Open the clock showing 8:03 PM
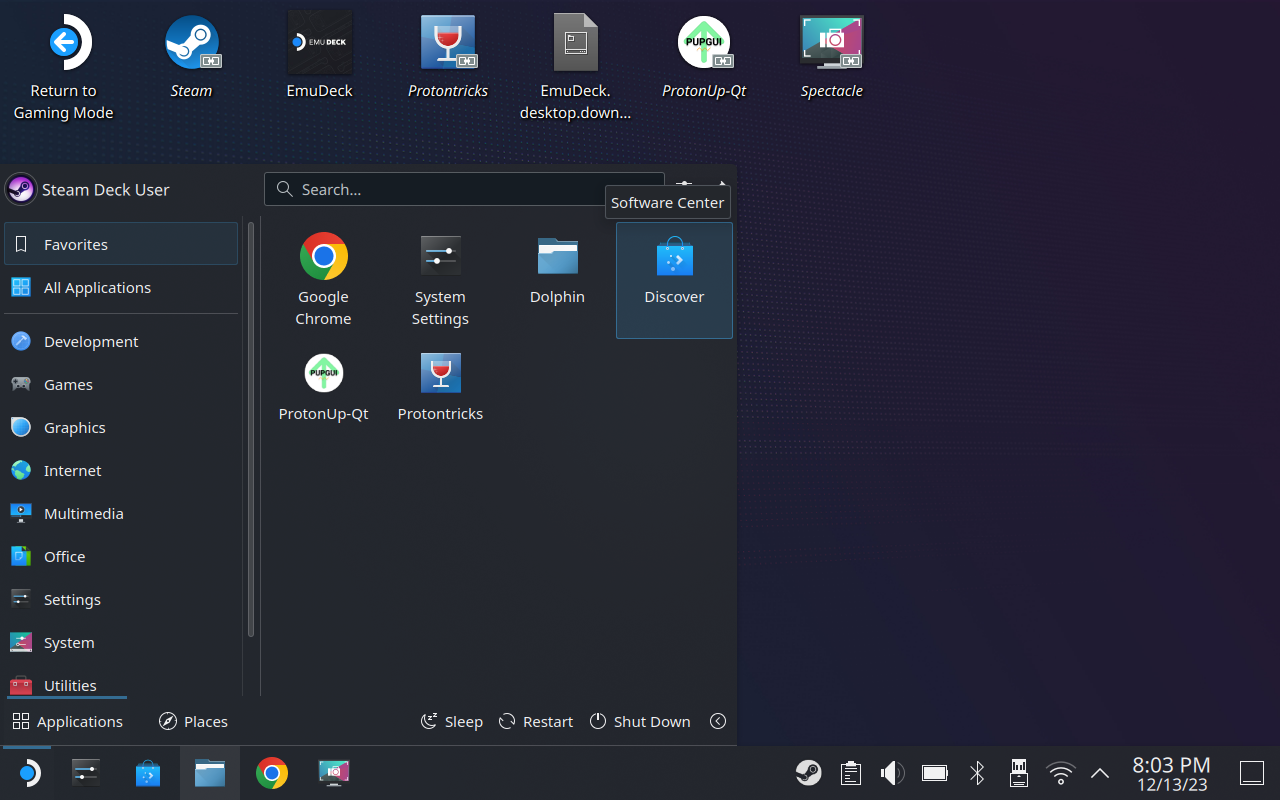Image resolution: width=1280 pixels, height=800 pixels. 1172,774
